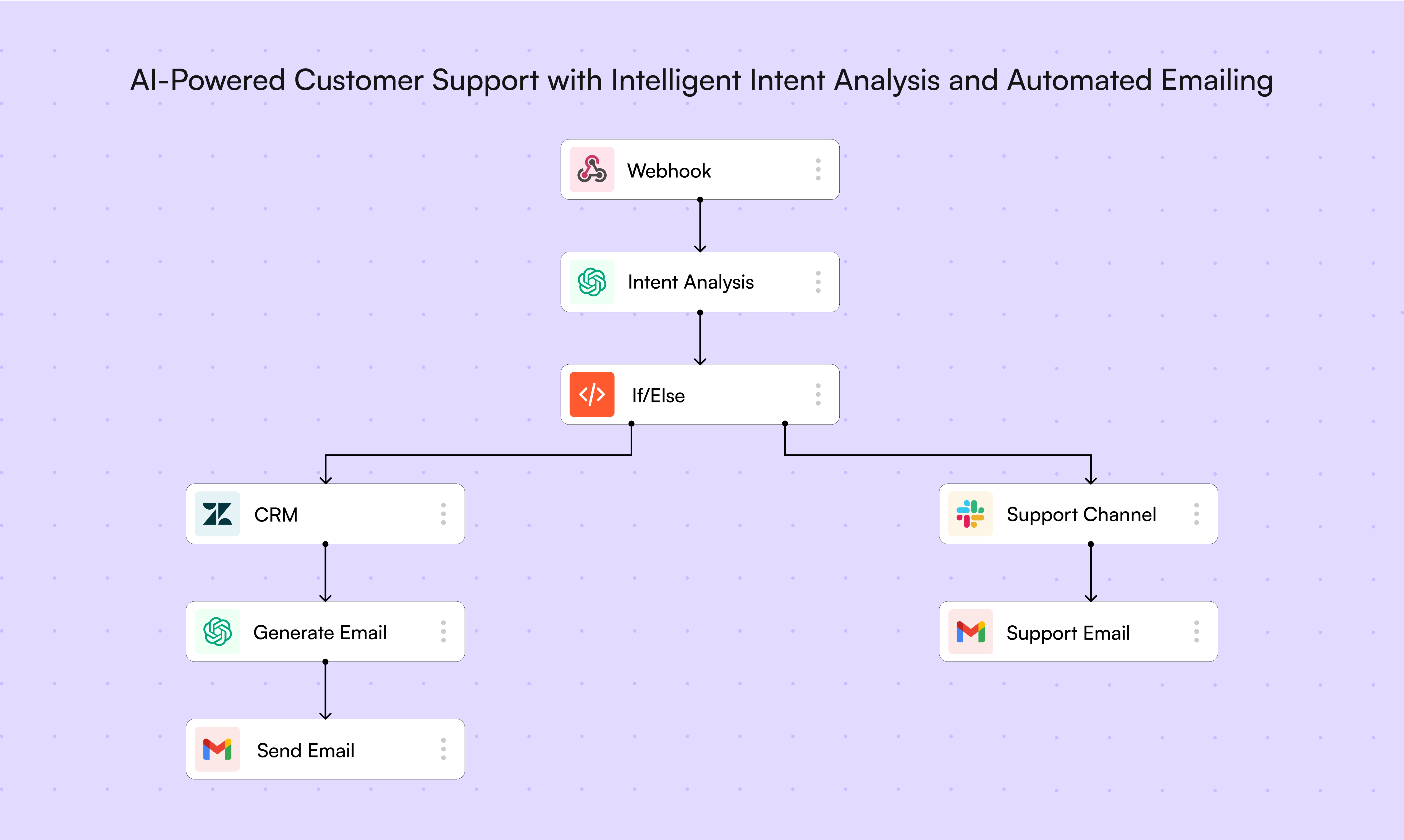The width and height of the screenshot is (1404, 840).
Task: Open the Webhook node options menu
Action: click(818, 169)
